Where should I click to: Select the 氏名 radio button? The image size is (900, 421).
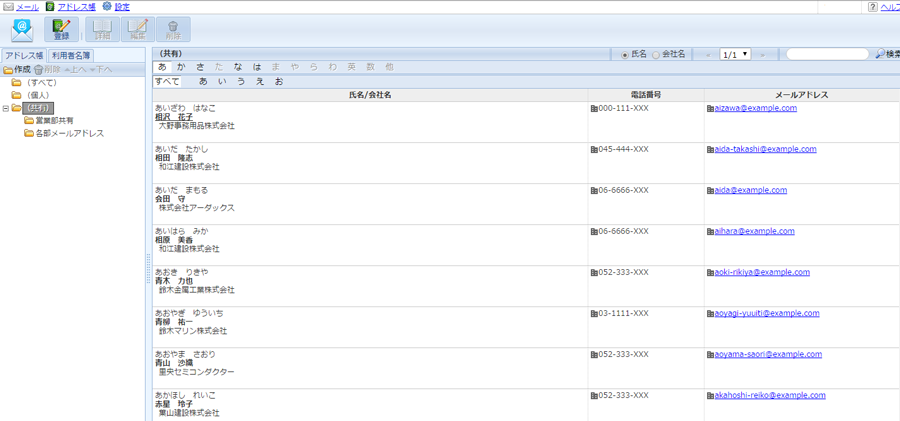click(x=626, y=55)
